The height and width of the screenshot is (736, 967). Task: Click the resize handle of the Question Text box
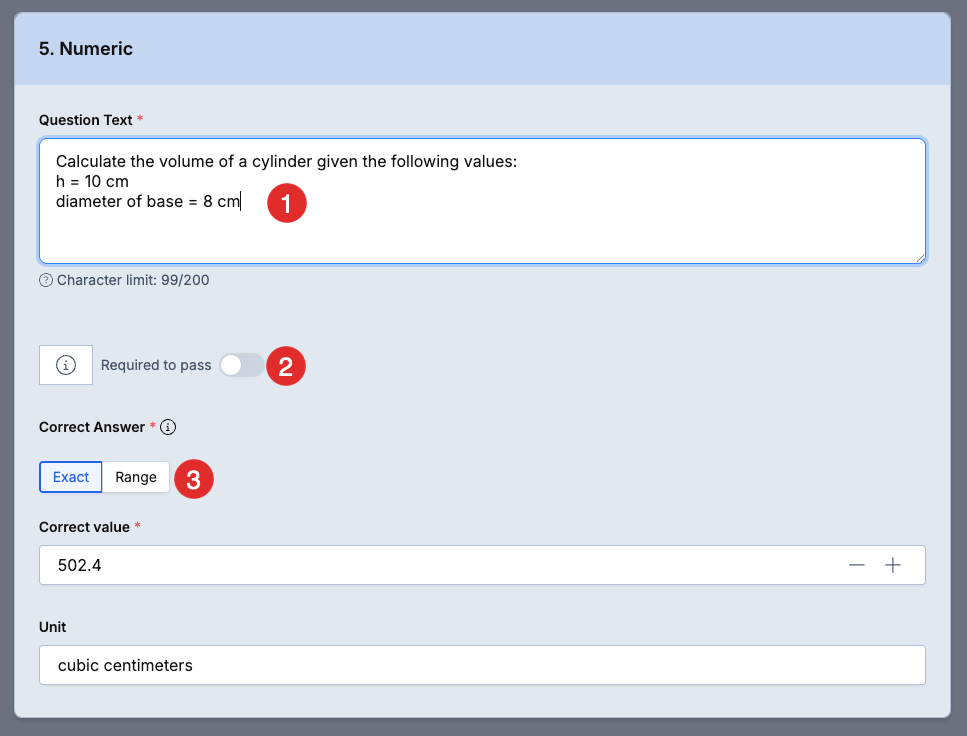[920, 258]
